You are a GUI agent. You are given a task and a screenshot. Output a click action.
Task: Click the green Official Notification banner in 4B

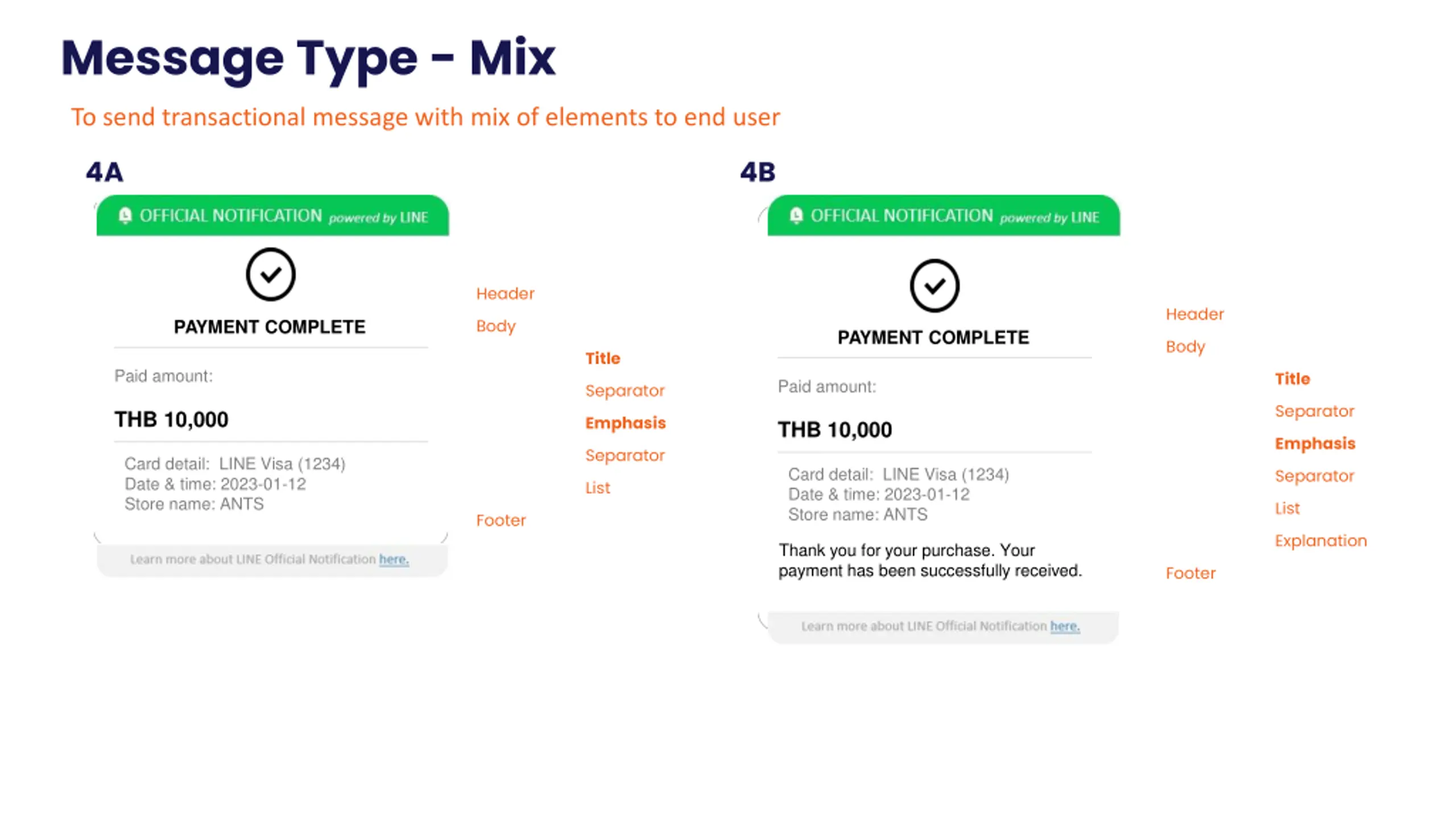[944, 216]
